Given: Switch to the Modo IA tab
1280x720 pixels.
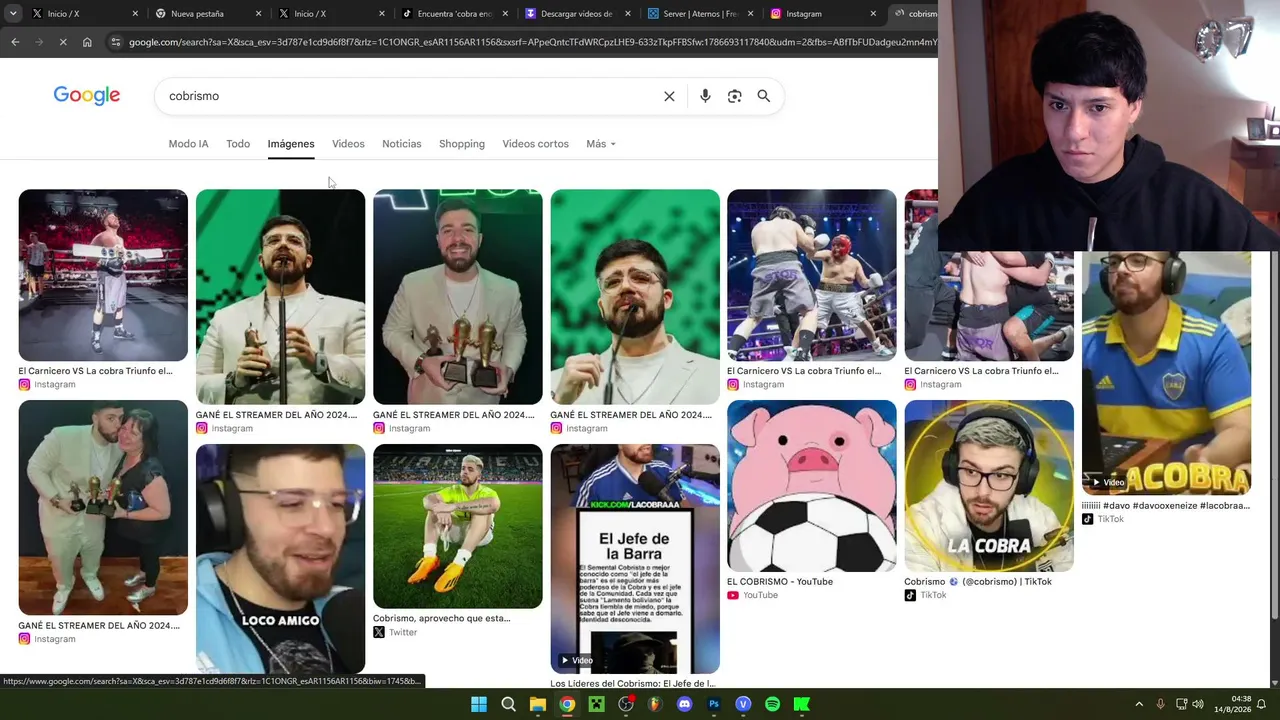Looking at the screenshot, I should point(188,144).
